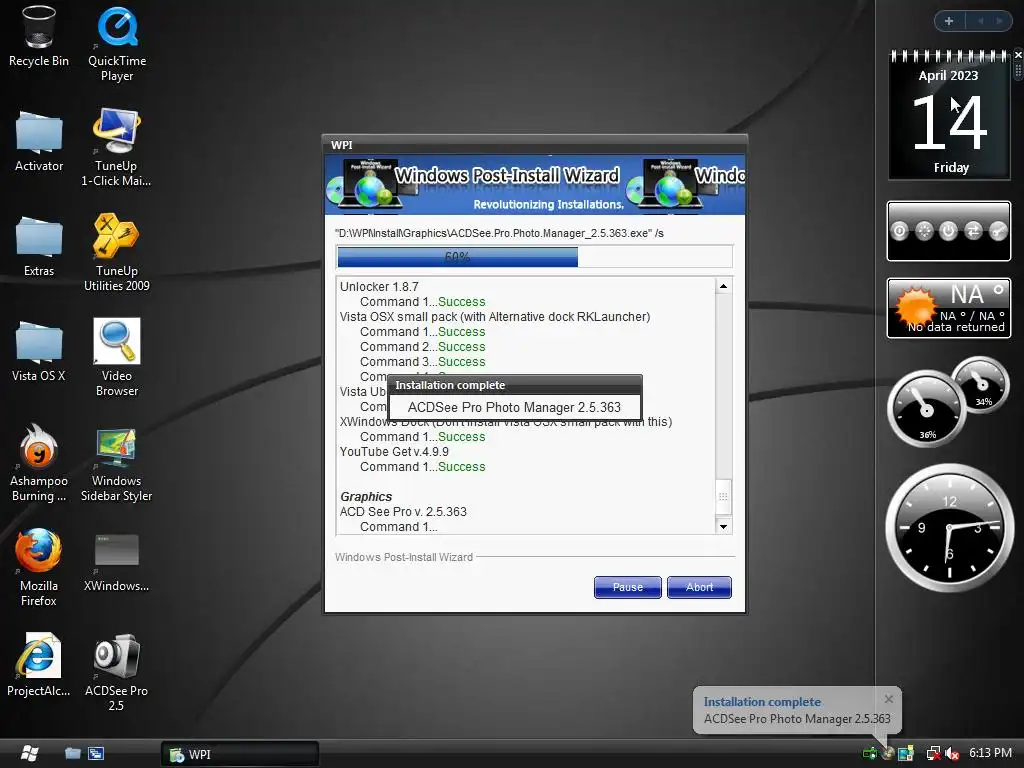Click the shutdown icon in control gadget
Viewport: 1024px width, 768px height.
(x=899, y=231)
